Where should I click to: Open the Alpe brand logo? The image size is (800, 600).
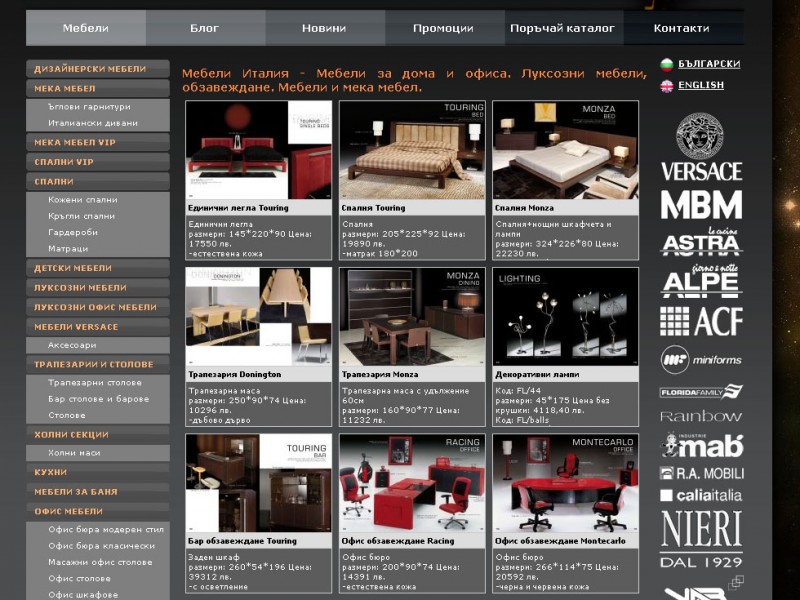coord(701,281)
